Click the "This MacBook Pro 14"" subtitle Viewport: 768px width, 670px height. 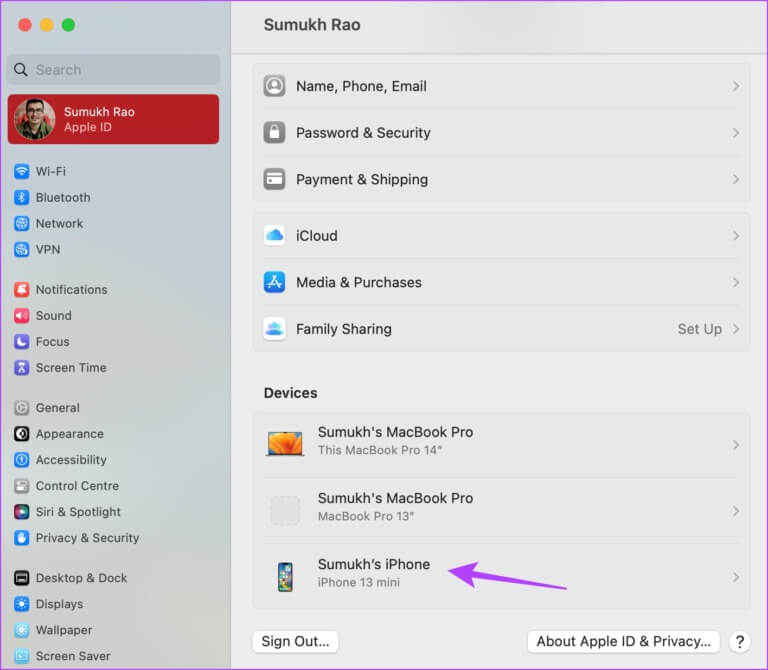(380, 450)
